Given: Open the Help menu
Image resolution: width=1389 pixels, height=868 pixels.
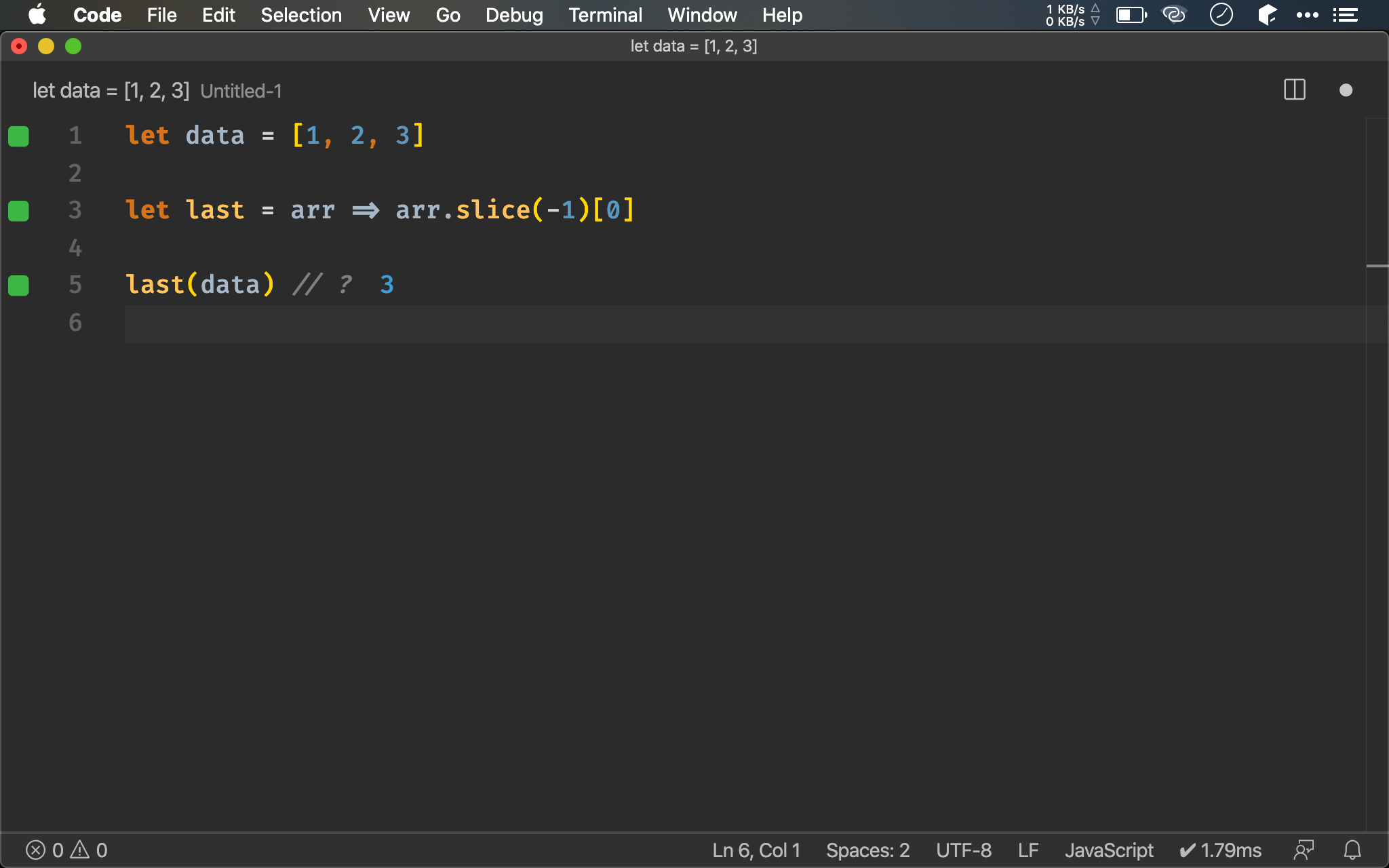Looking at the screenshot, I should point(782,15).
